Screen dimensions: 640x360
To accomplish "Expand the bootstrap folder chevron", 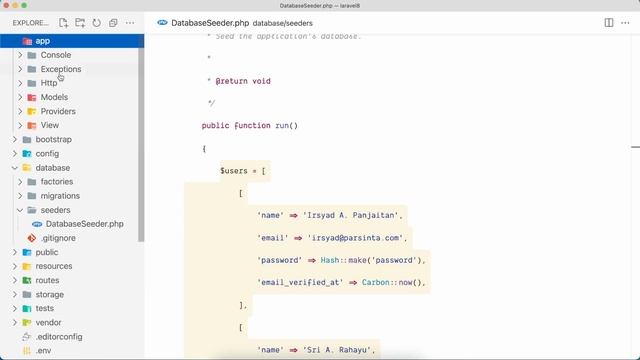I will click(15, 139).
